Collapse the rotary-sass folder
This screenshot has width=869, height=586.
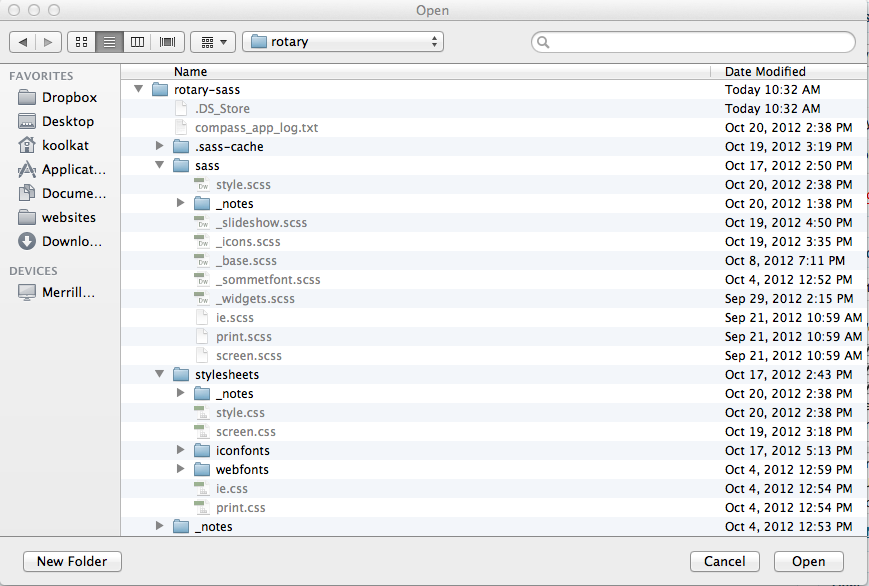(x=139, y=89)
